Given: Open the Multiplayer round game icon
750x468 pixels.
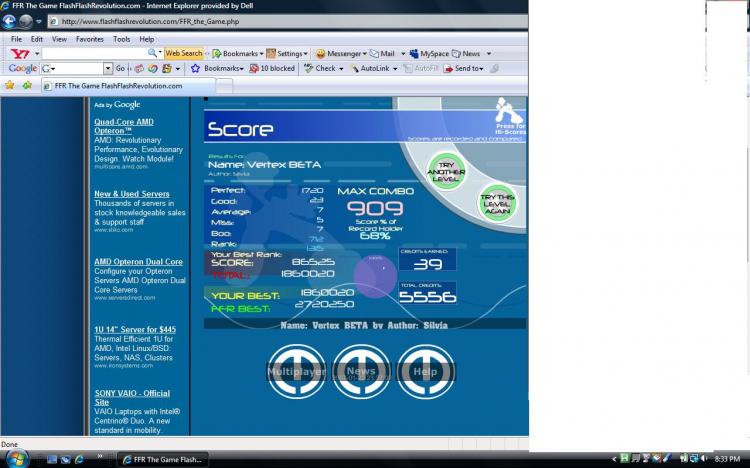Looking at the screenshot, I should click(x=296, y=371).
